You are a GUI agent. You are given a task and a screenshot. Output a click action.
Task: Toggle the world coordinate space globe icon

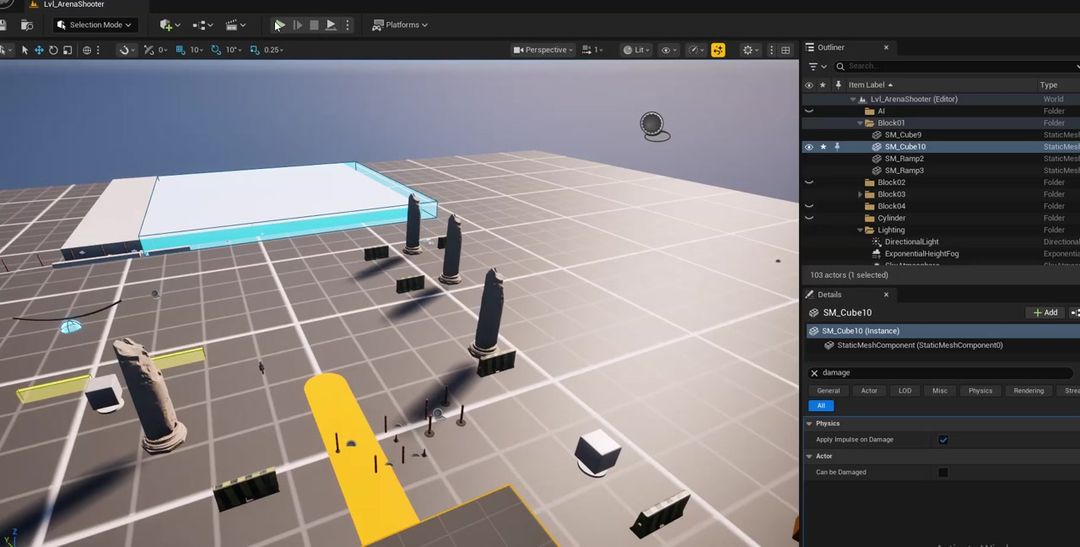(87, 50)
